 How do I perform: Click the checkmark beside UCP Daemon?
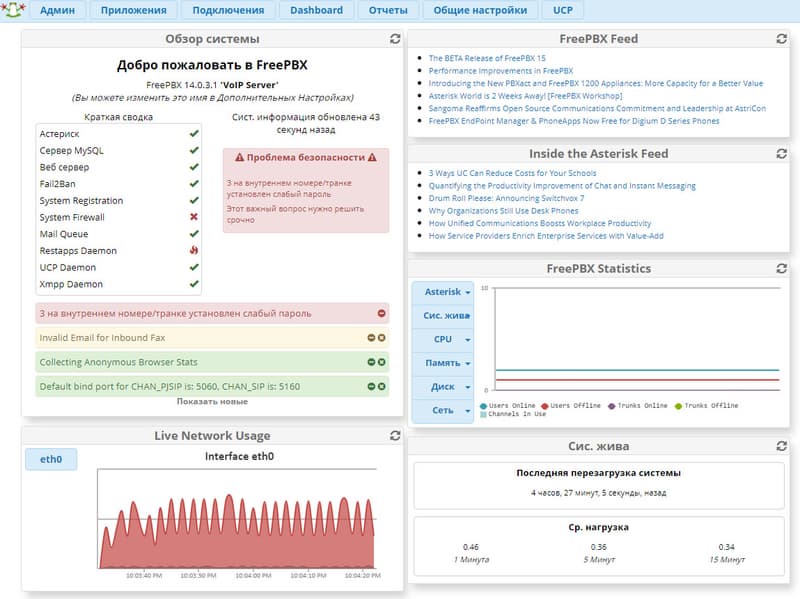coord(194,267)
